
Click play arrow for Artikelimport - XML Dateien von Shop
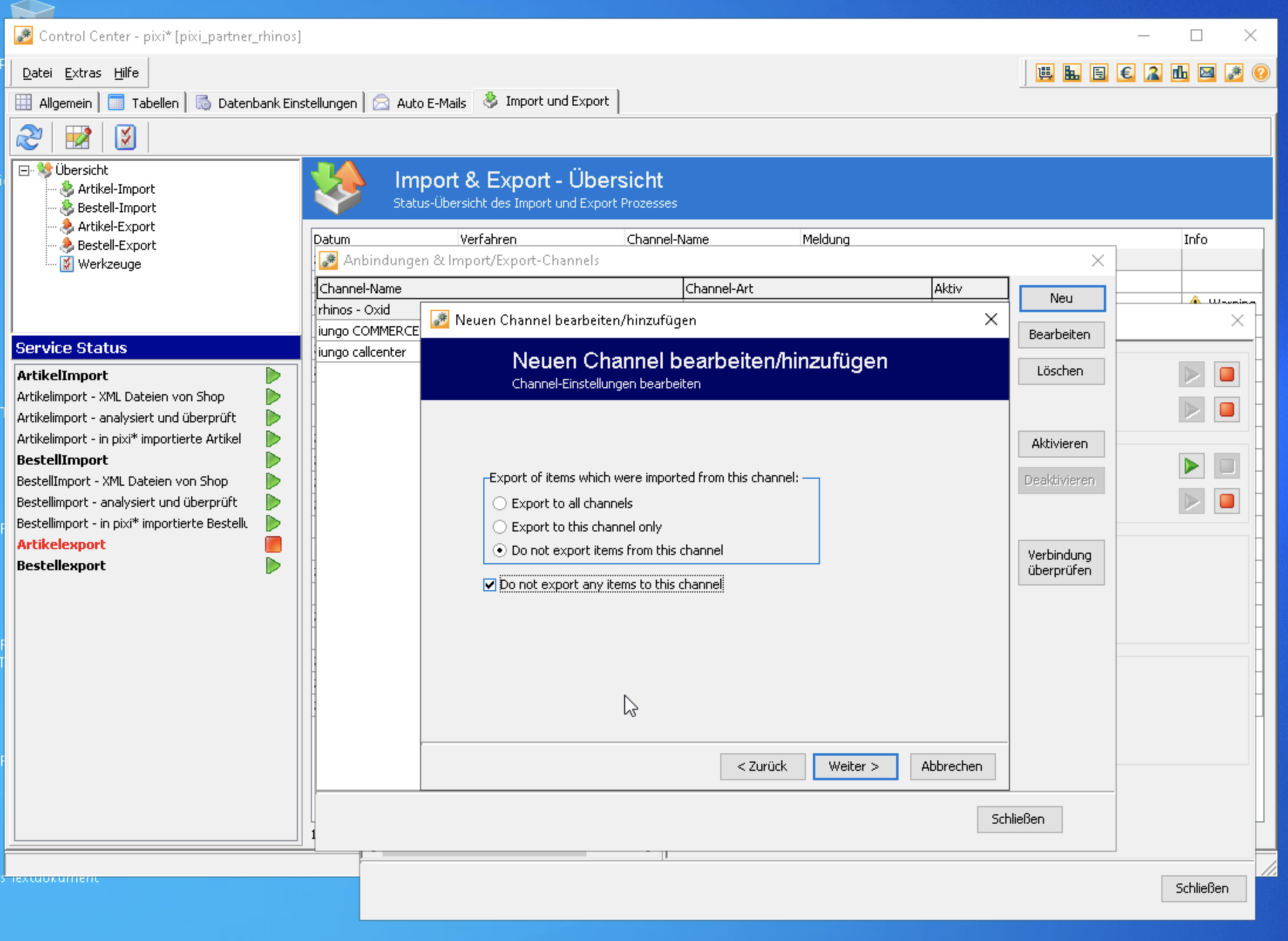point(273,397)
